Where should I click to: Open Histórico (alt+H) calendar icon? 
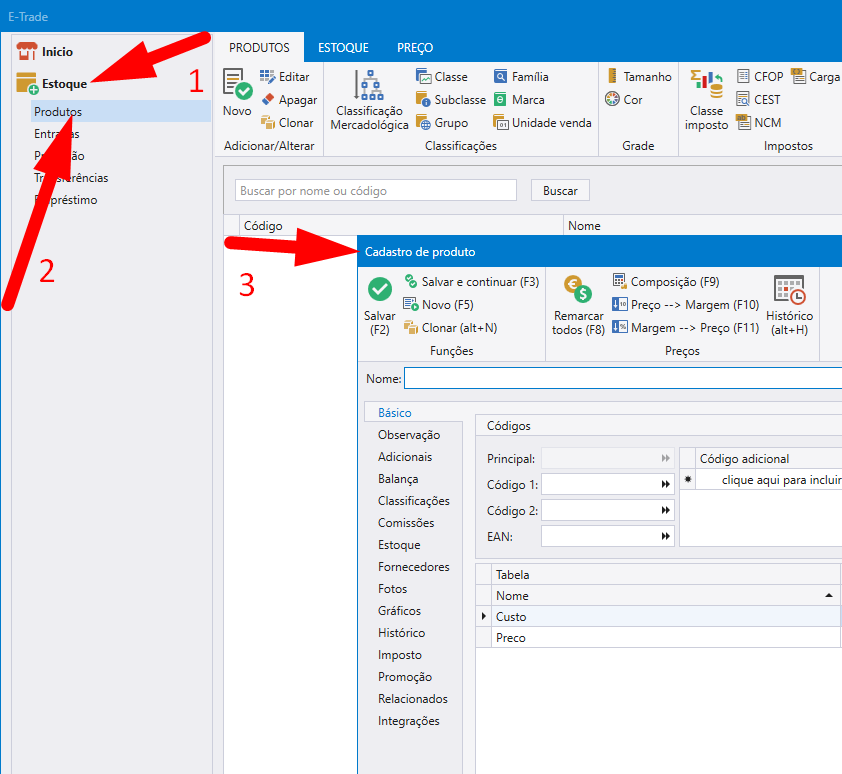pyautogui.click(x=789, y=290)
